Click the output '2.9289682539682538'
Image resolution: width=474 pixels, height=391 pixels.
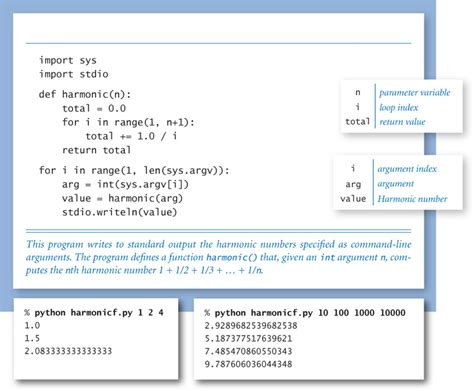[x=251, y=325]
